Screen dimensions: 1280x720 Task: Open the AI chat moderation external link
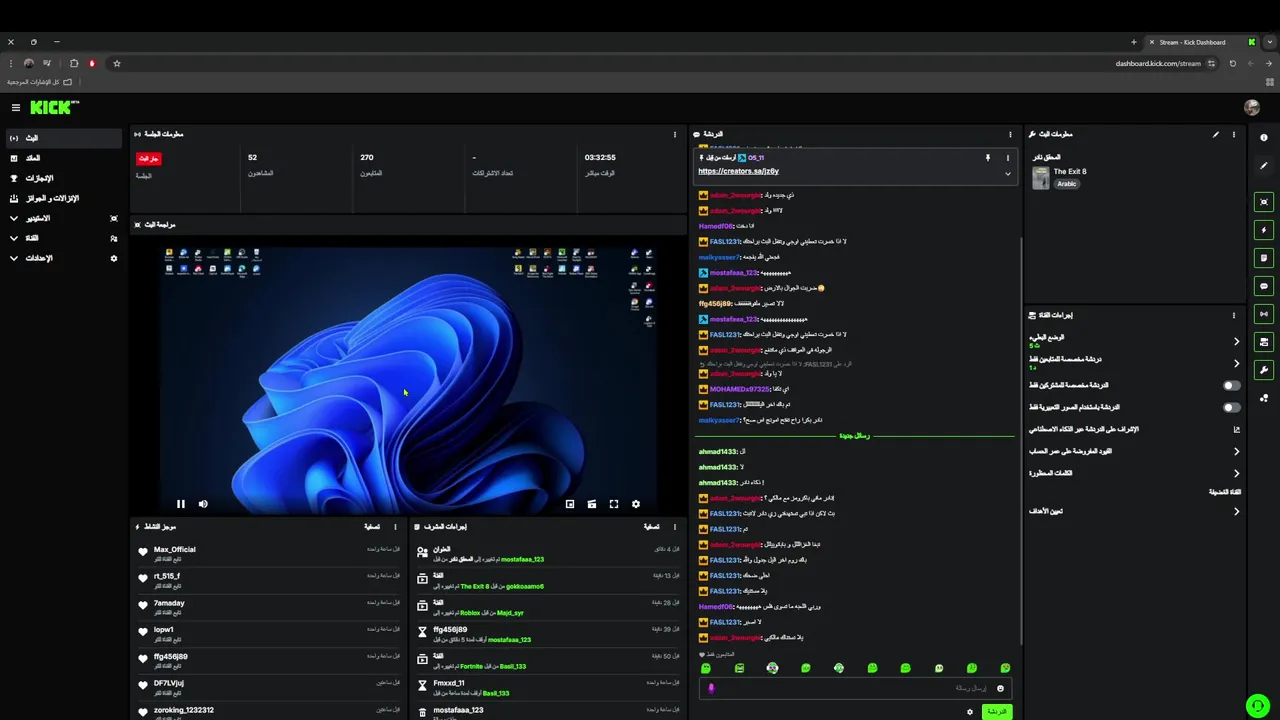pos(1236,429)
